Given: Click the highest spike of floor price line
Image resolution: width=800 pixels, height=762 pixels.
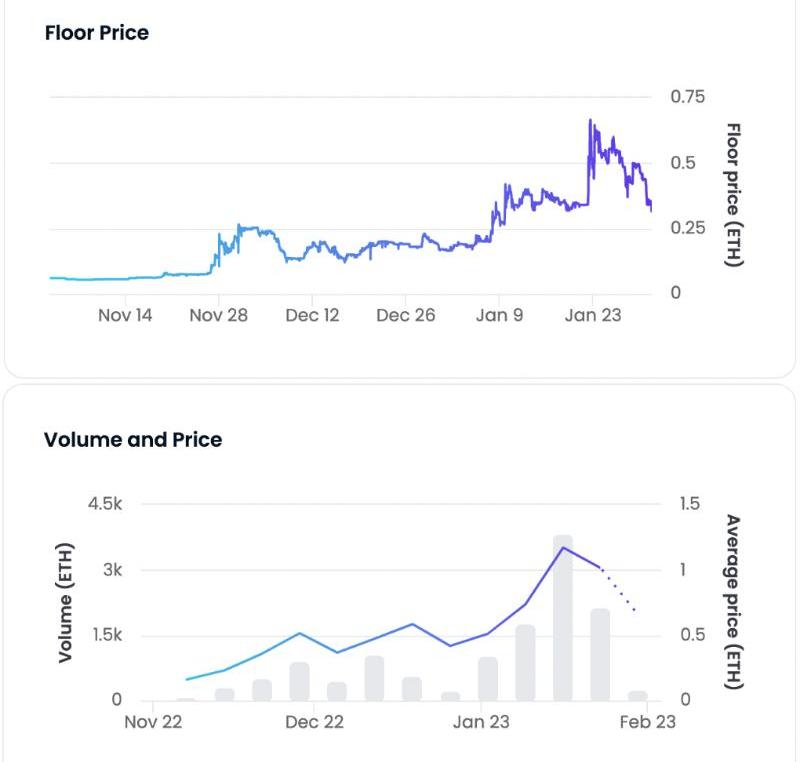Looking at the screenshot, I should (x=590, y=121).
